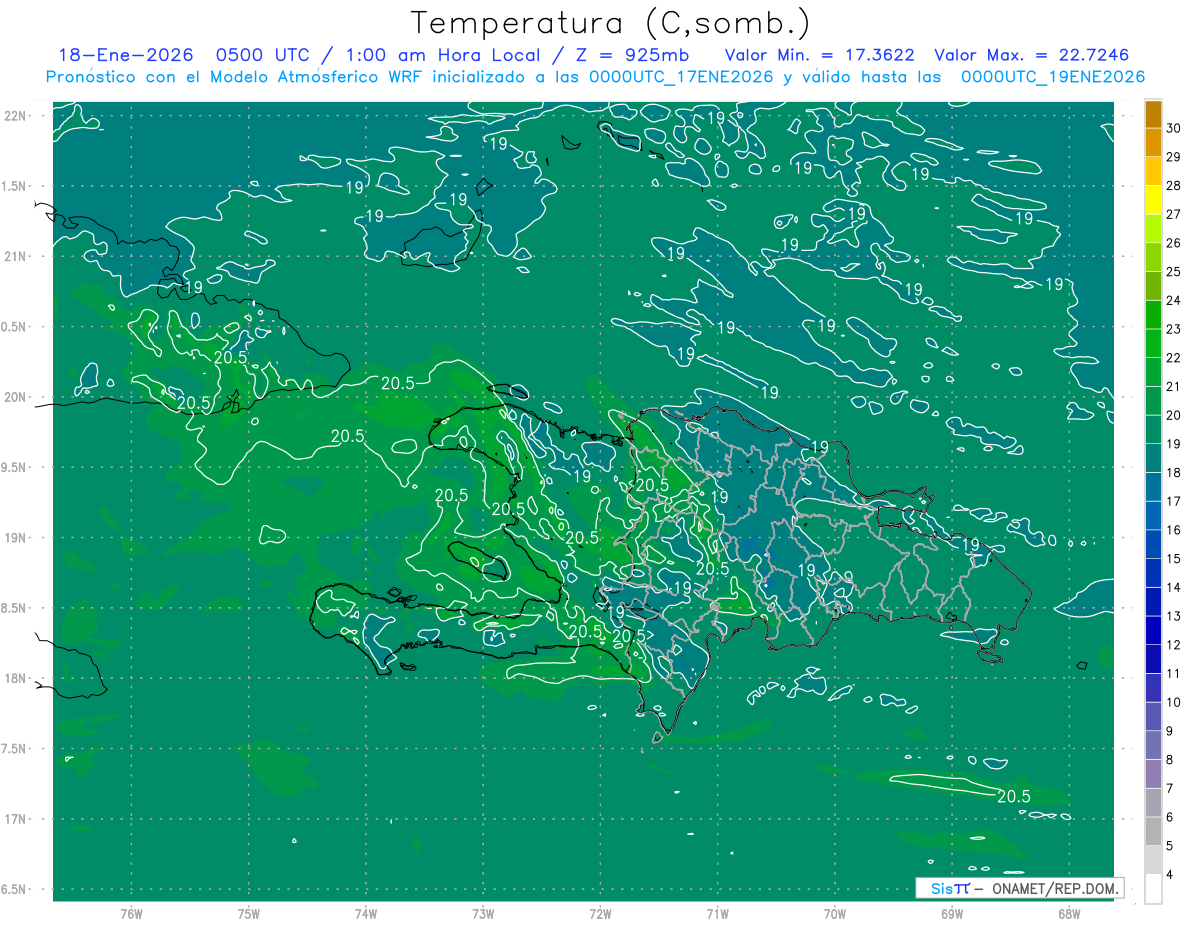Viewport: 1200px width, 927px height.
Task: Click the 6.5N latitude axis label
Action: (14, 889)
